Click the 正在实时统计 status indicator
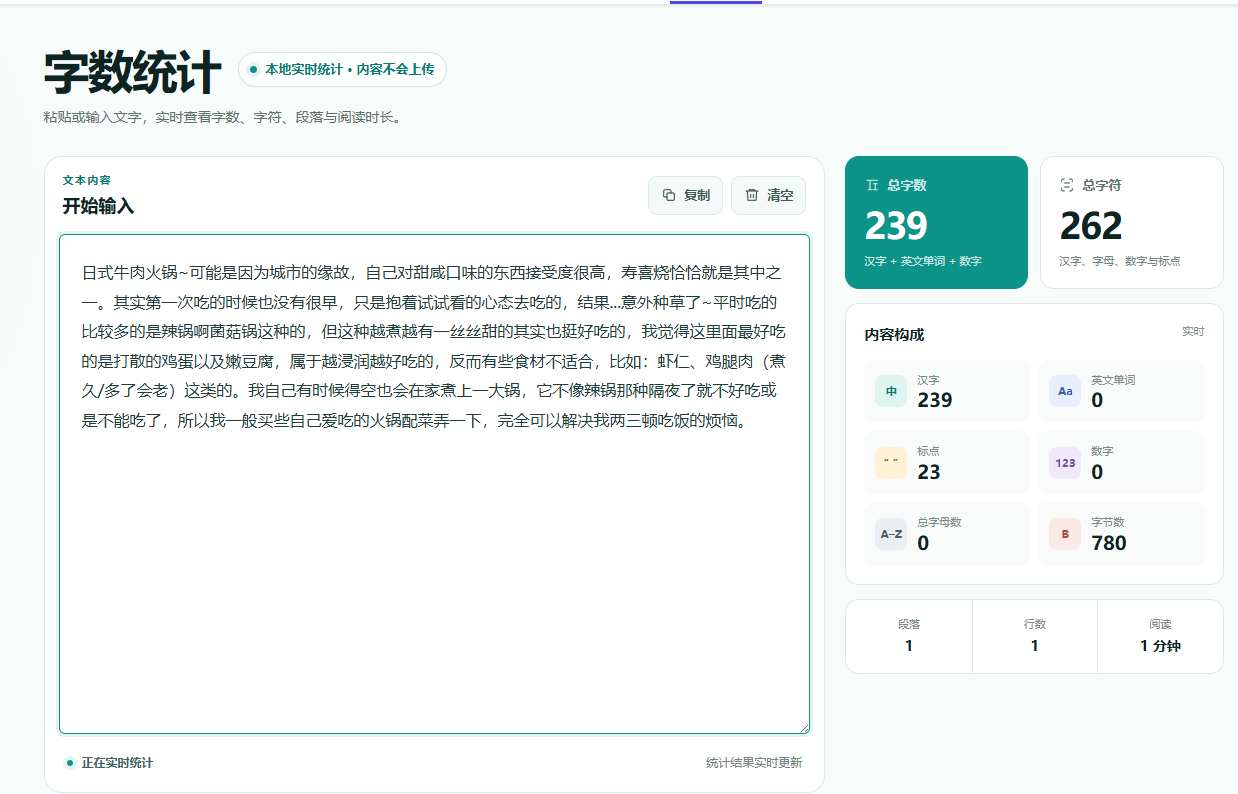This screenshot has height=794, width=1238. click(x=109, y=763)
